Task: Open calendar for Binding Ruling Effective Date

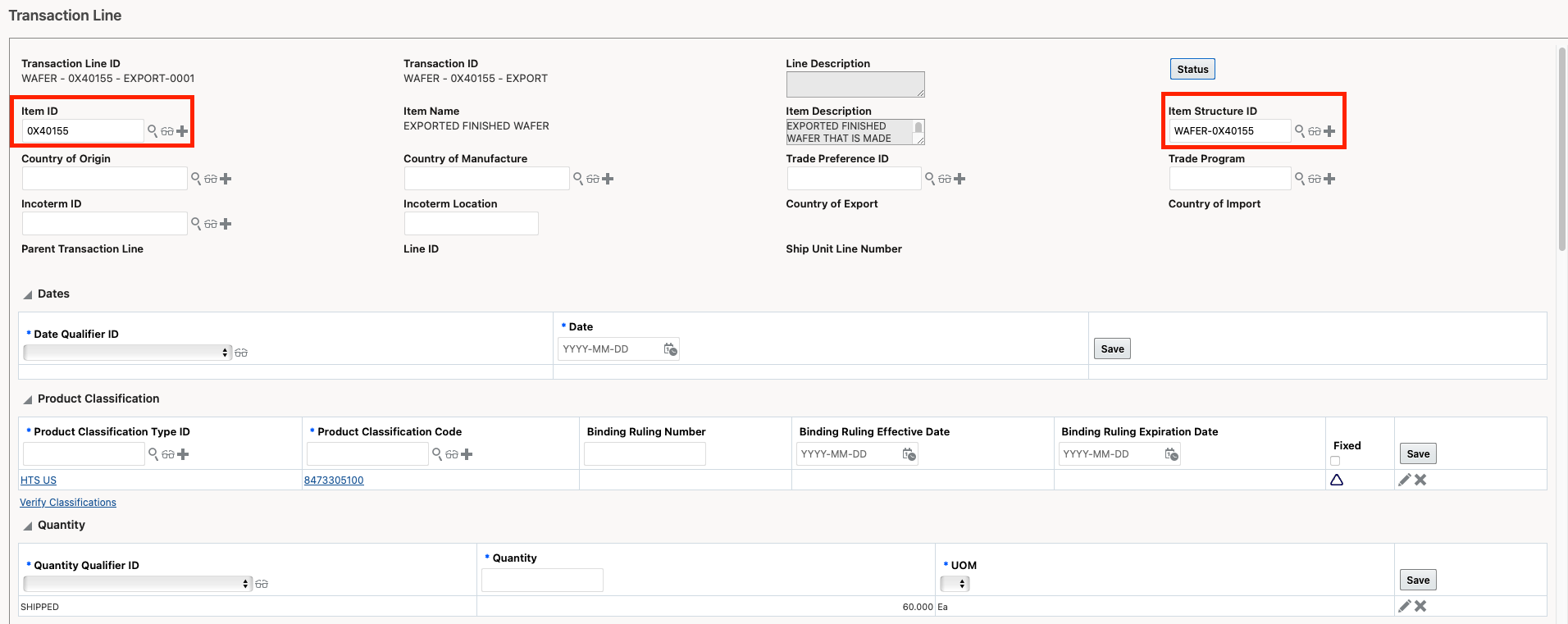Action: [909, 454]
